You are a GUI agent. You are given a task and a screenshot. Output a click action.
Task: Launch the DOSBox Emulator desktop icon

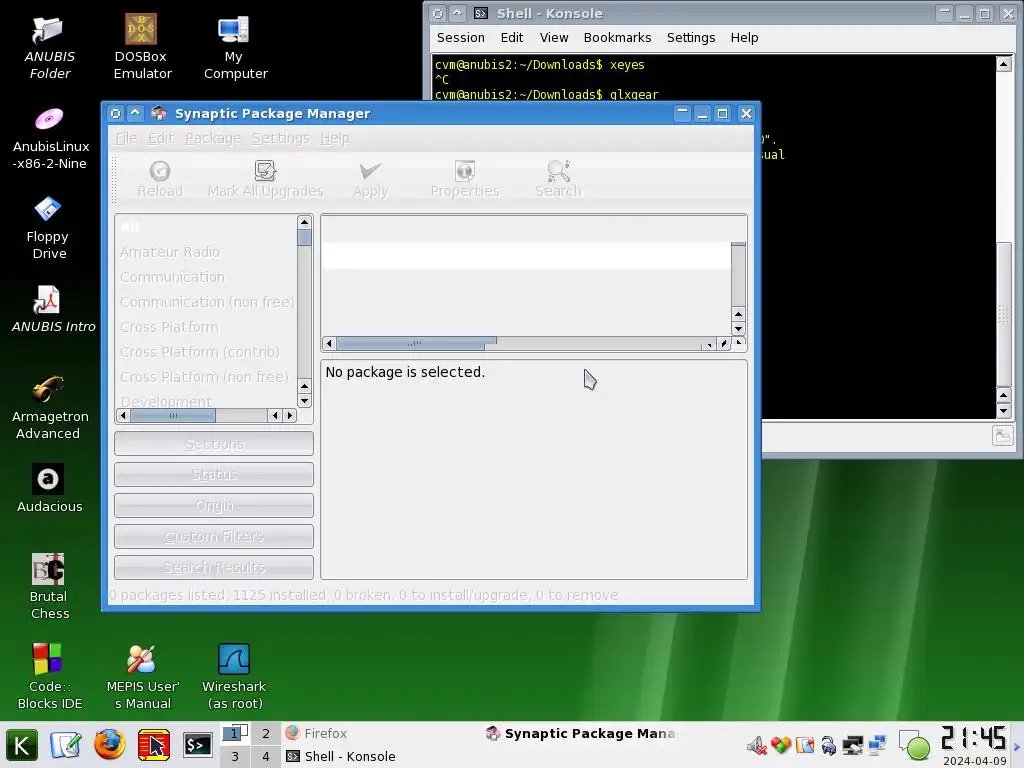141,29
